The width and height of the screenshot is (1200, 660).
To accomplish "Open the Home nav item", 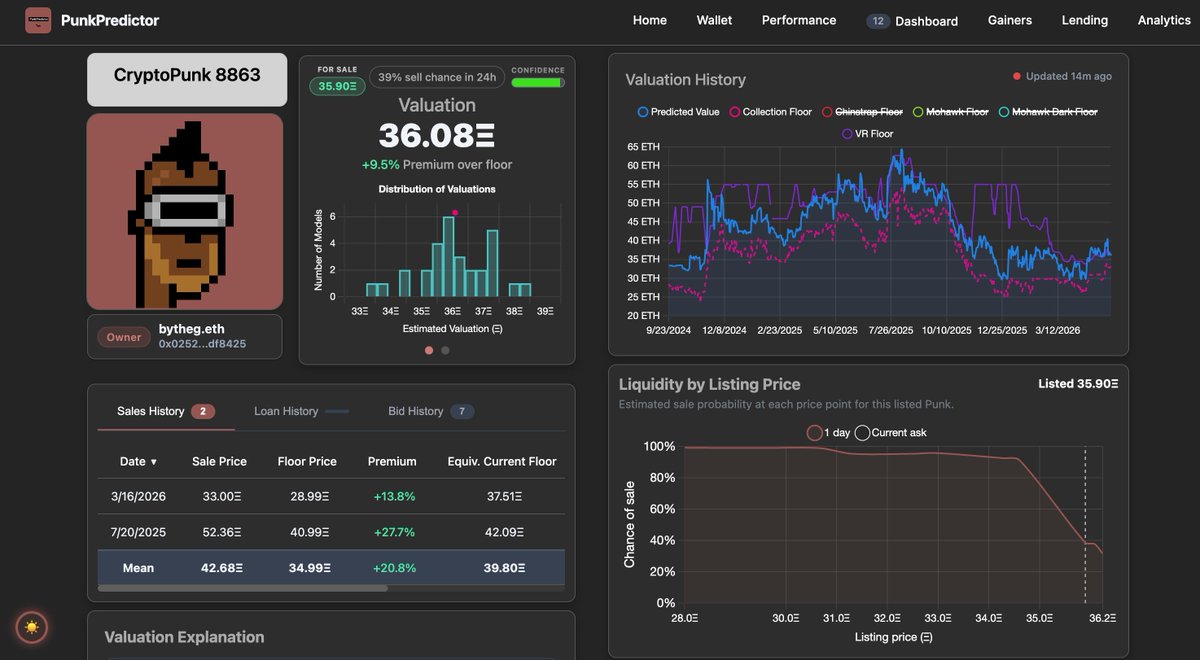I will 650,20.
